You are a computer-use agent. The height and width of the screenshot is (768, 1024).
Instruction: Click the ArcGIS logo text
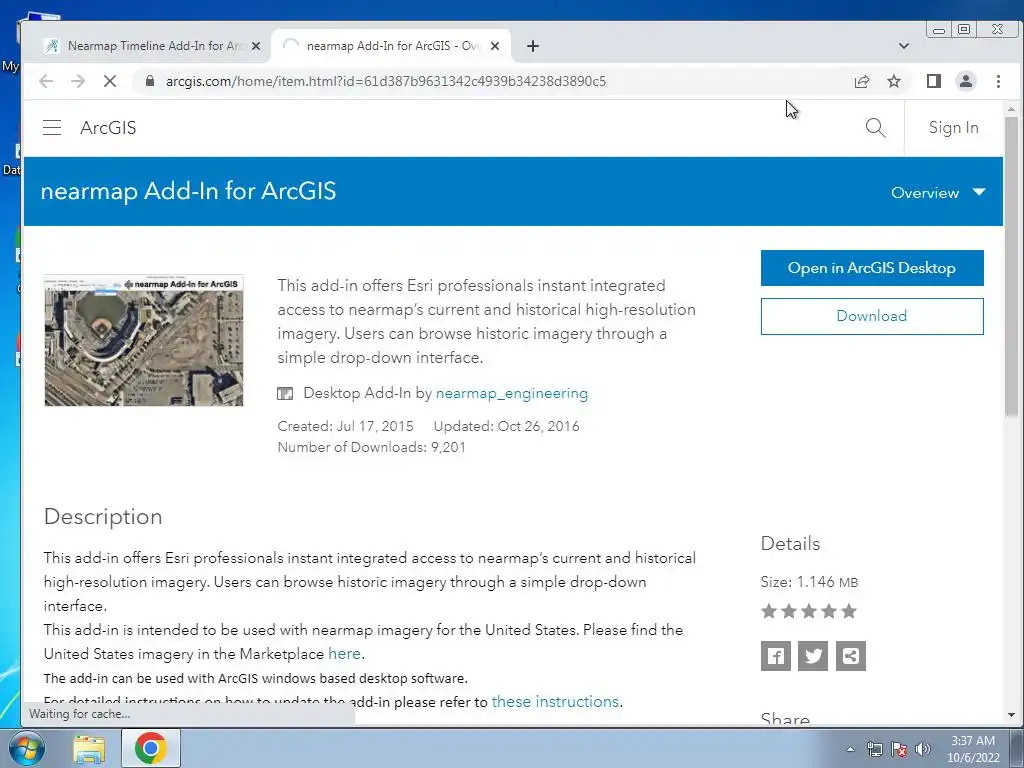(108, 127)
